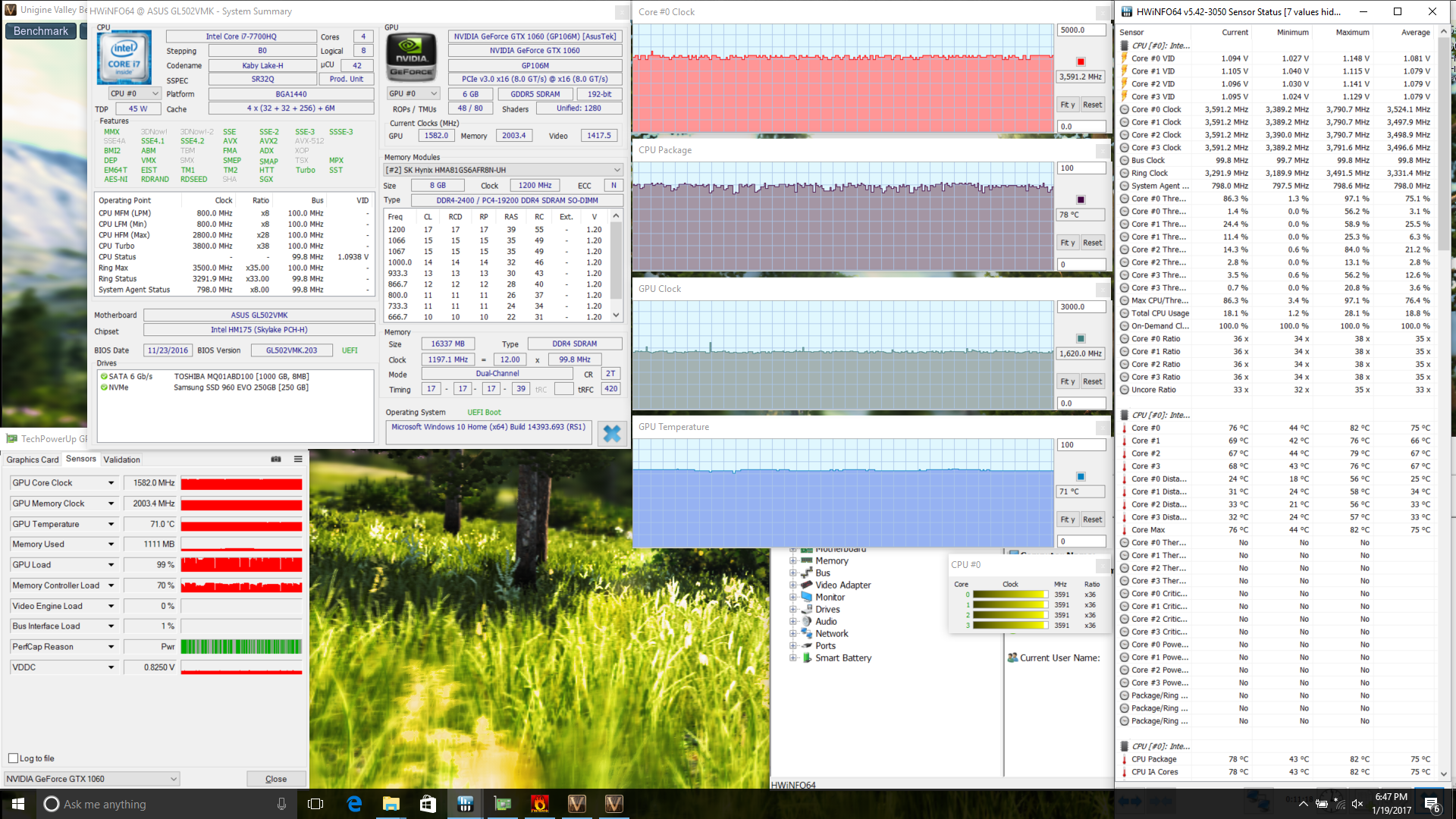The image size is (1456, 819).
Task: Open the GPU-Z graphics card selection dropdown
Action: point(92,779)
